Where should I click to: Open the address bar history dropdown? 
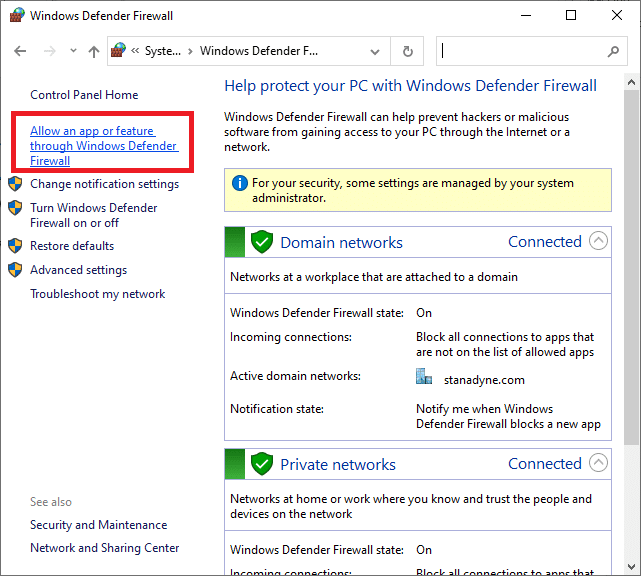[x=377, y=51]
